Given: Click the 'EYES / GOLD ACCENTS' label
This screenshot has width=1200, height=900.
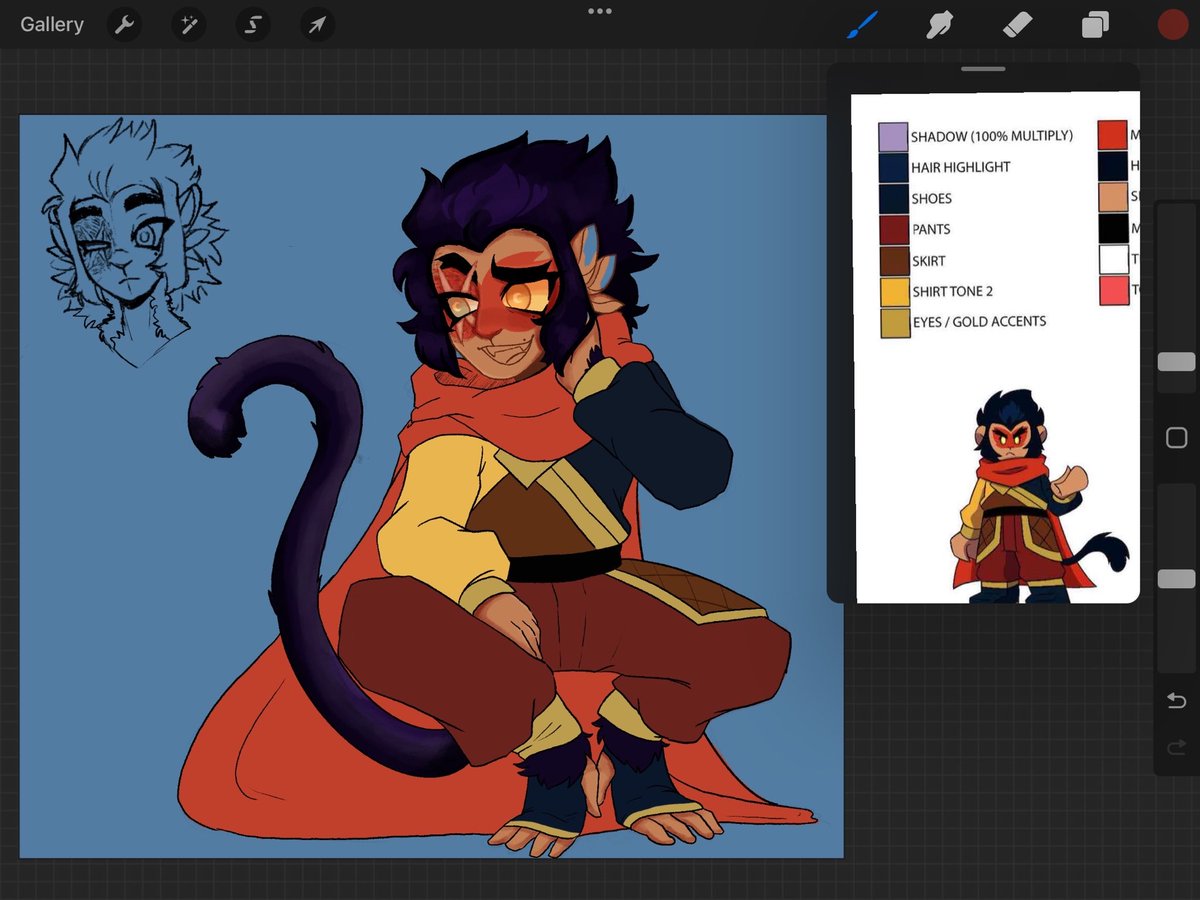Looking at the screenshot, I should 979,322.
